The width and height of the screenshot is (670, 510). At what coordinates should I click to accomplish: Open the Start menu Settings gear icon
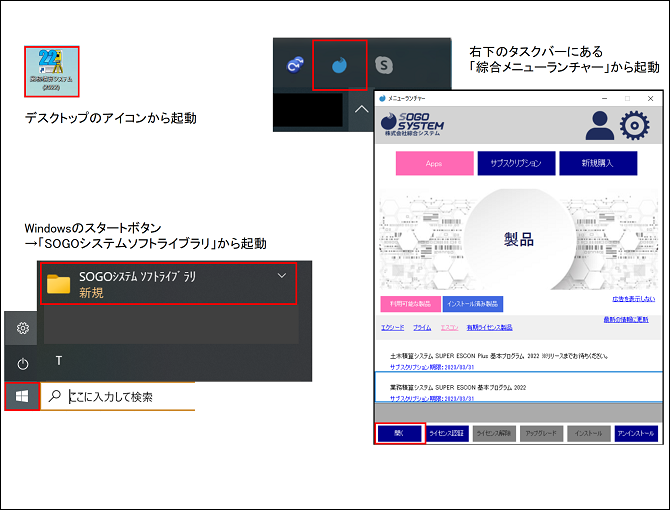pos(23,328)
